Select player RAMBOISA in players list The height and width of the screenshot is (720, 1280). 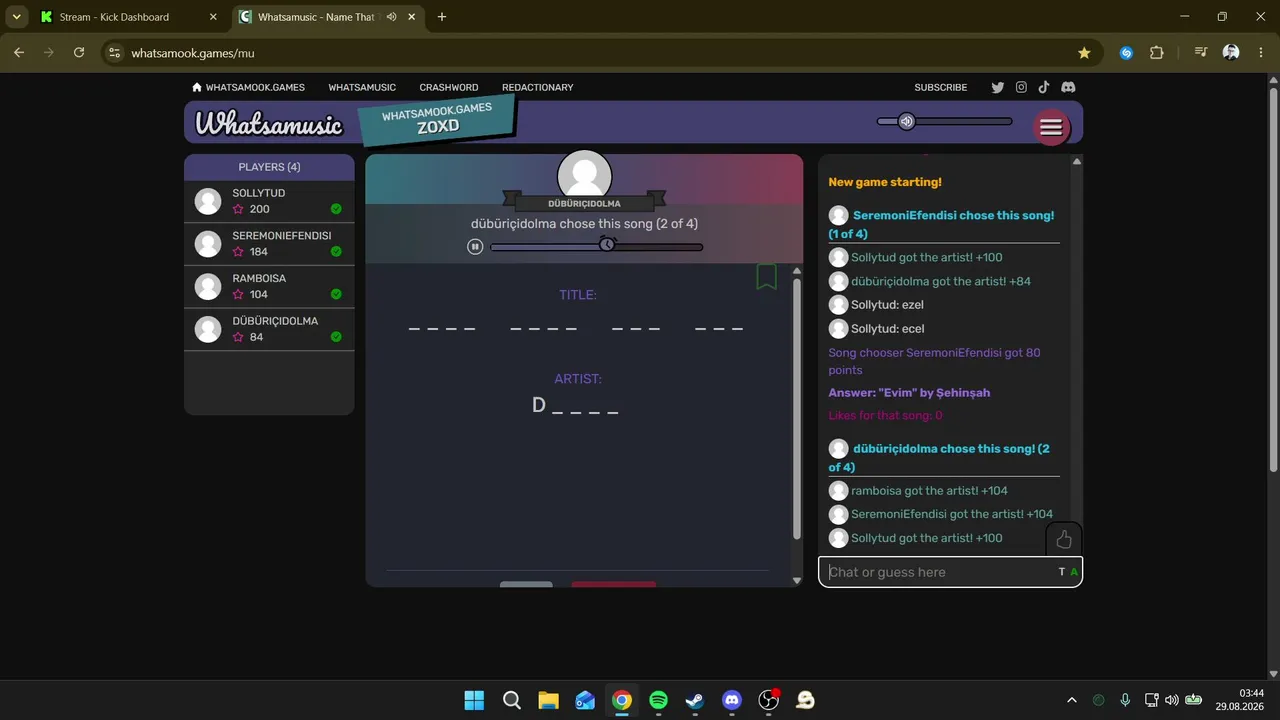(x=269, y=286)
